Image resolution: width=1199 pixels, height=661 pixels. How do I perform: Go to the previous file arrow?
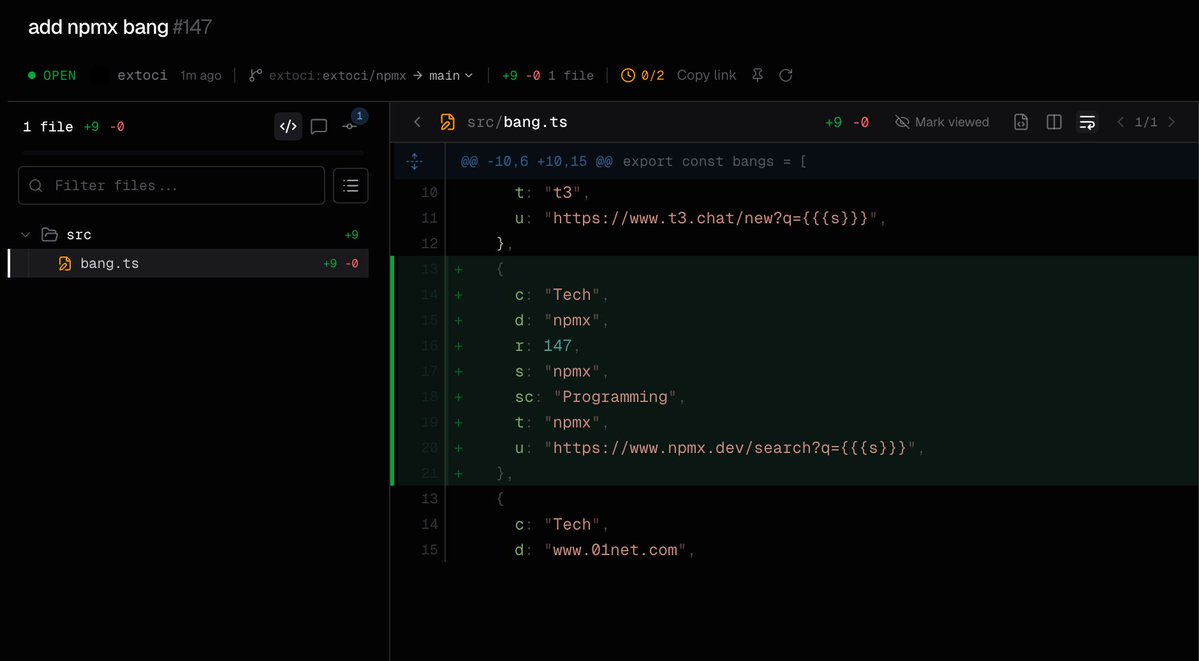[1121, 122]
